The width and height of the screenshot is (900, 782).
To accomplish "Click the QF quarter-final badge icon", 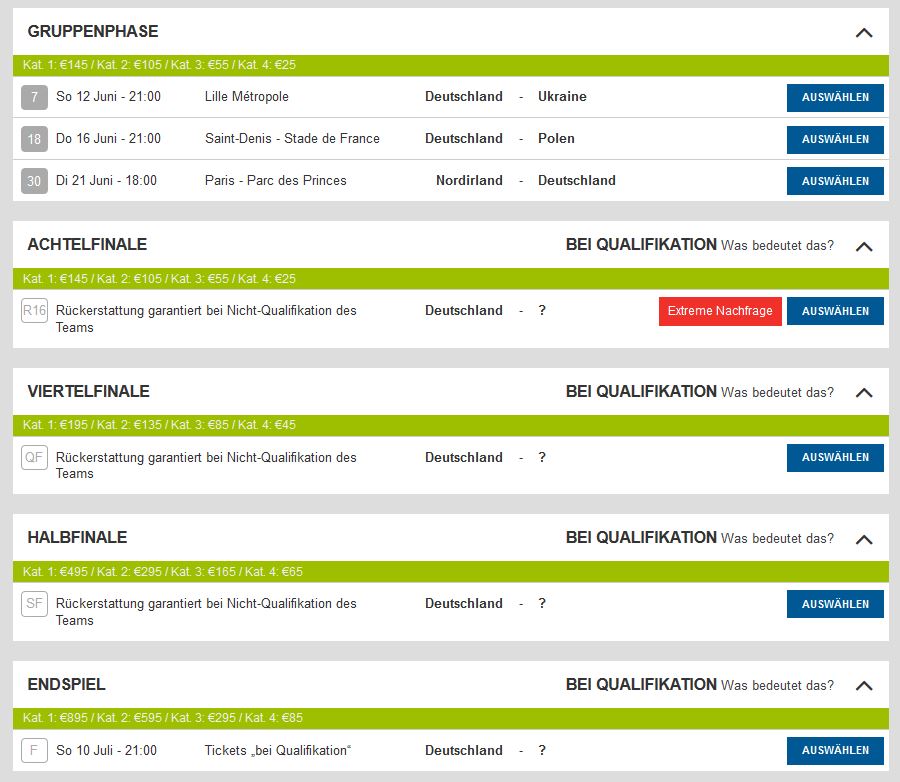I will [35, 458].
